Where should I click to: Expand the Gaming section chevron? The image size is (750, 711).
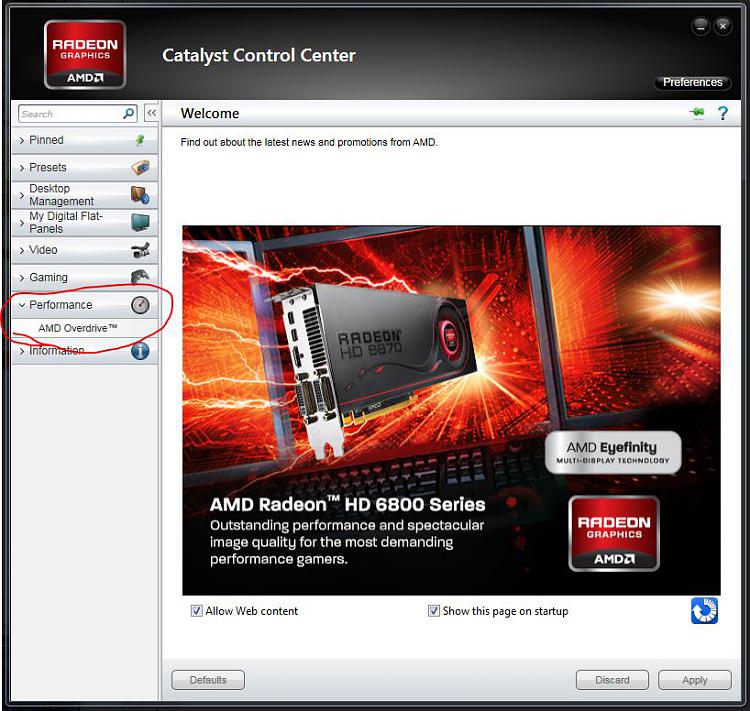coord(22,278)
